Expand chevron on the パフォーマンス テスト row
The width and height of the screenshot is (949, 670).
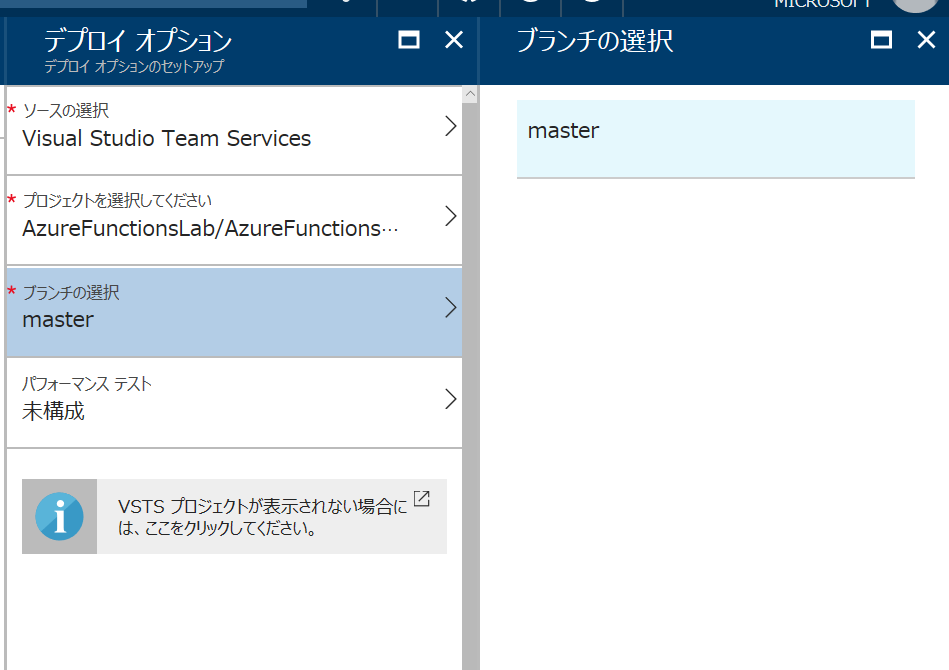pos(450,399)
